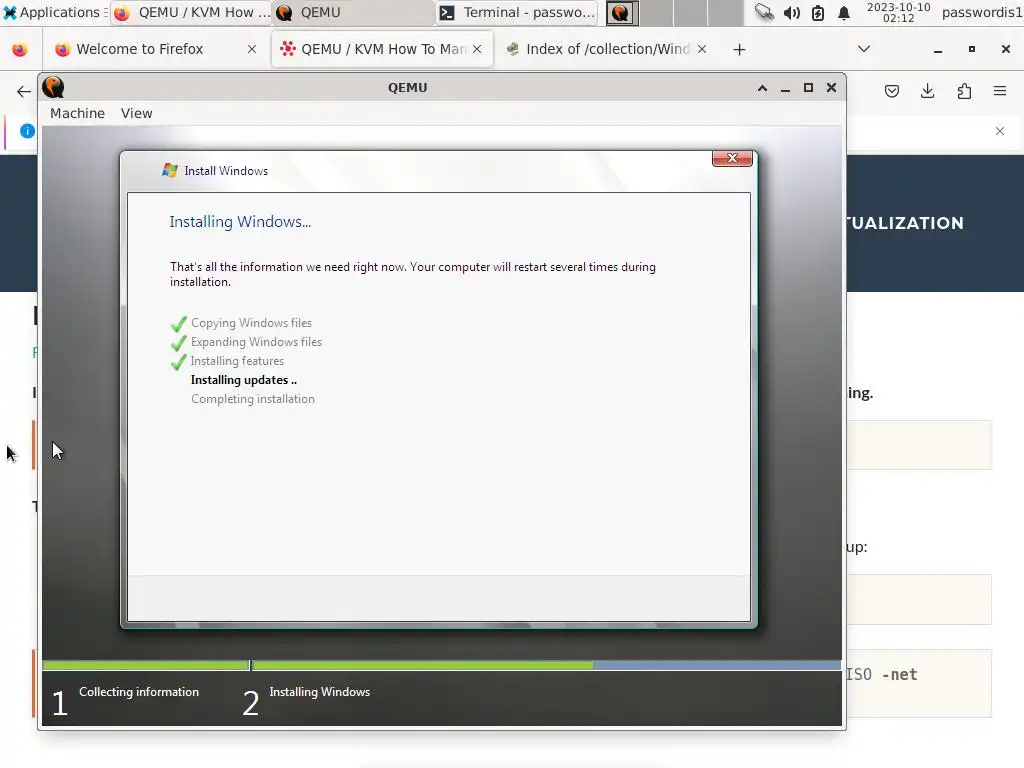Click the Firefox logo icon left of tabs

[x=20, y=50]
